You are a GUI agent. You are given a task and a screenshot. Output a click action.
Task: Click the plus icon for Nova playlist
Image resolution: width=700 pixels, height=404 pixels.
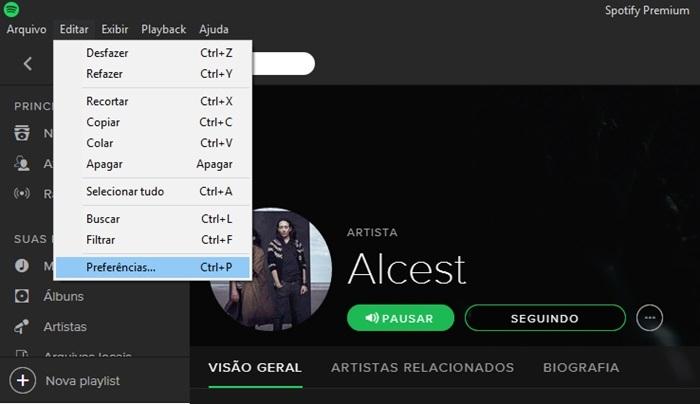[x=22, y=381]
